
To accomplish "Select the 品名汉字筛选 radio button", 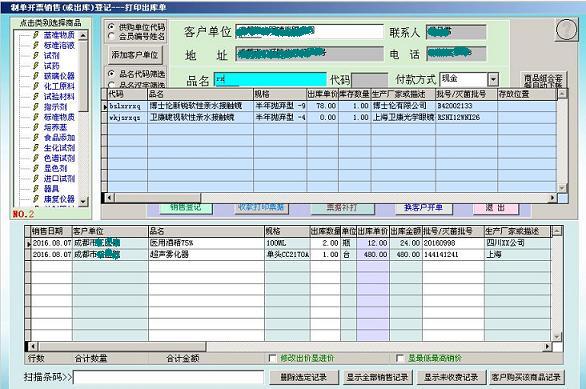I will click(111, 85).
